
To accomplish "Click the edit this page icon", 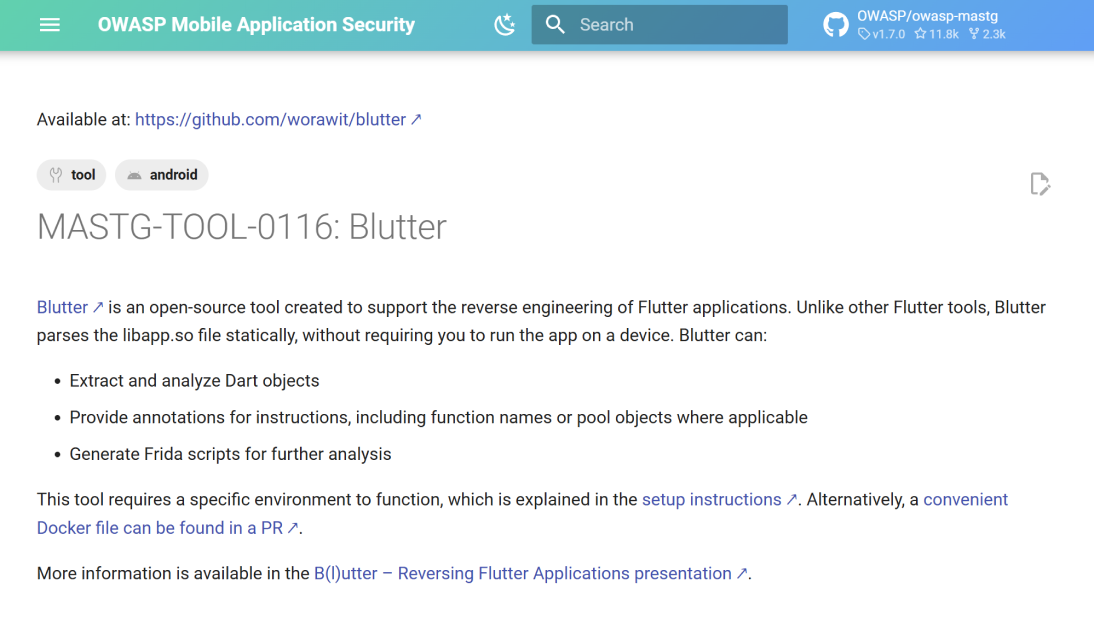I will click(1040, 184).
